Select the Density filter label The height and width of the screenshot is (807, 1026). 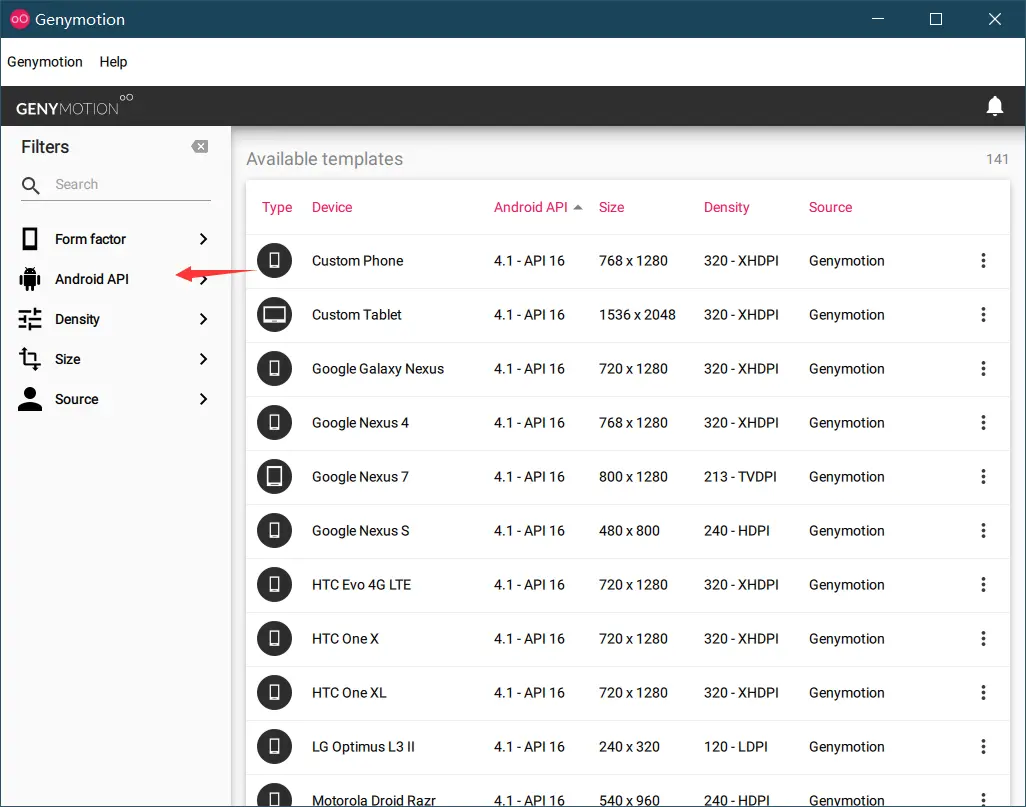click(77, 319)
